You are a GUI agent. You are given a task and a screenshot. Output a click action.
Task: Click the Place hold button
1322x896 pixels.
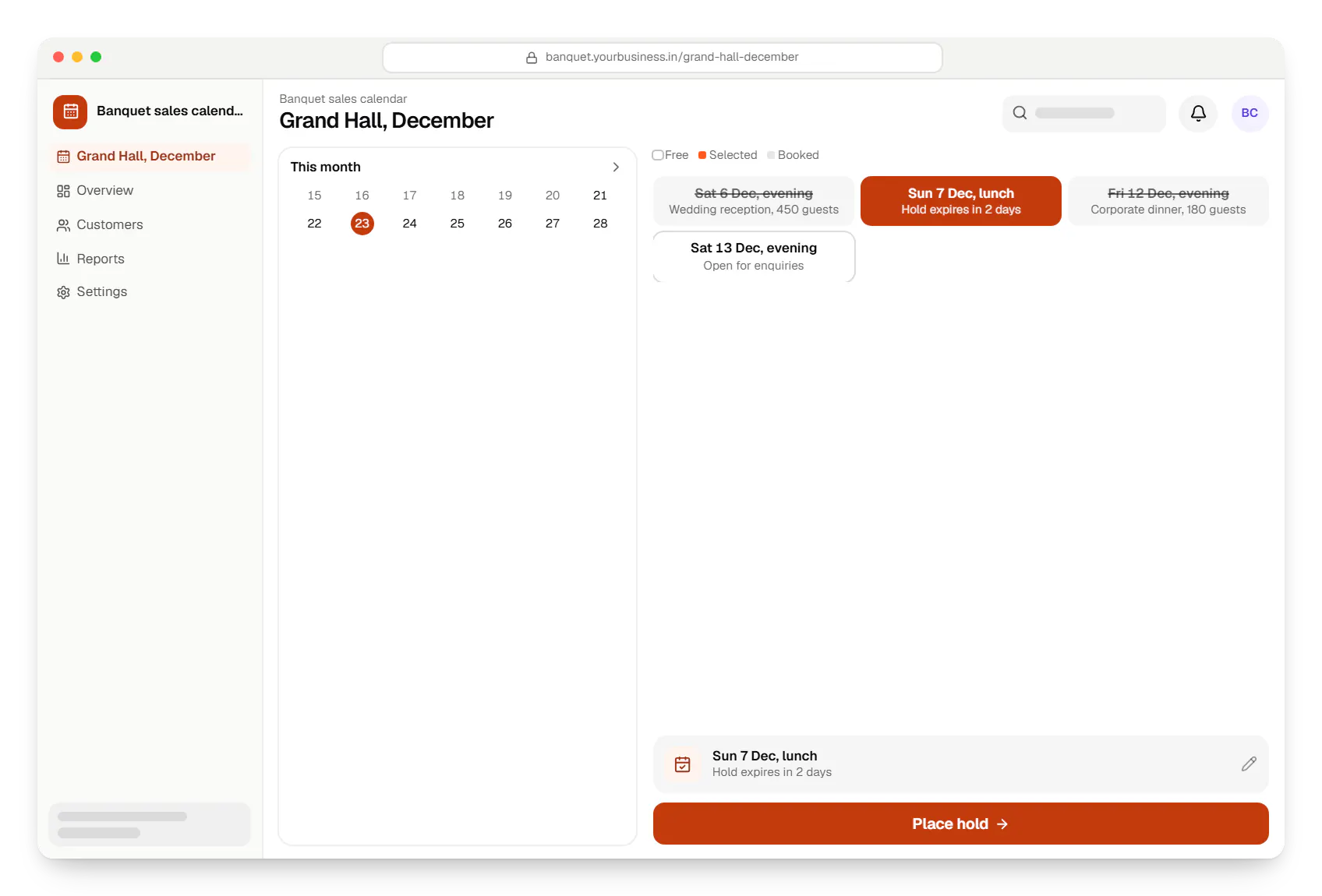tap(961, 824)
